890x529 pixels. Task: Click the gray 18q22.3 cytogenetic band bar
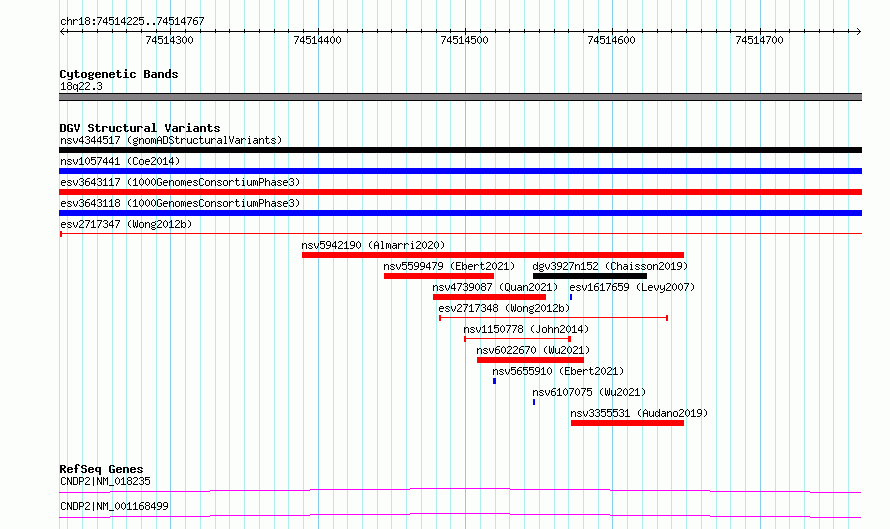coord(460,97)
